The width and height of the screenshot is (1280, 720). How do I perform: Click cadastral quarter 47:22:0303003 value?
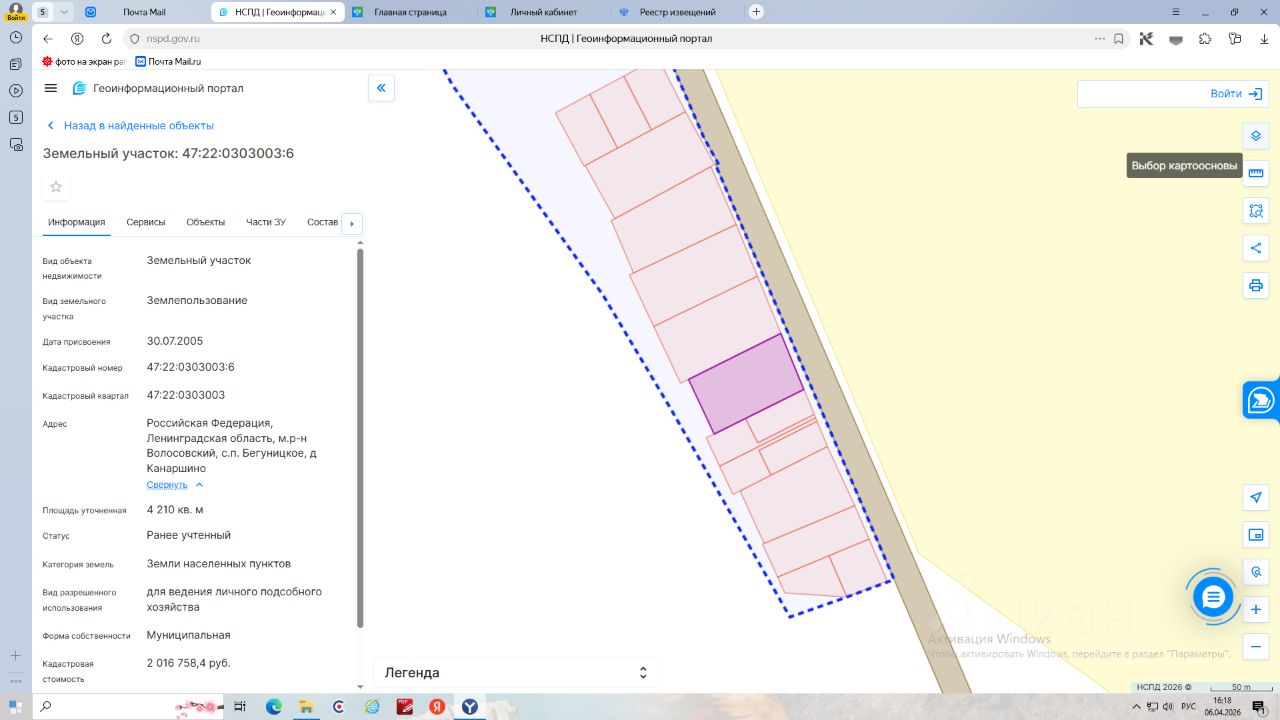[x=186, y=395]
